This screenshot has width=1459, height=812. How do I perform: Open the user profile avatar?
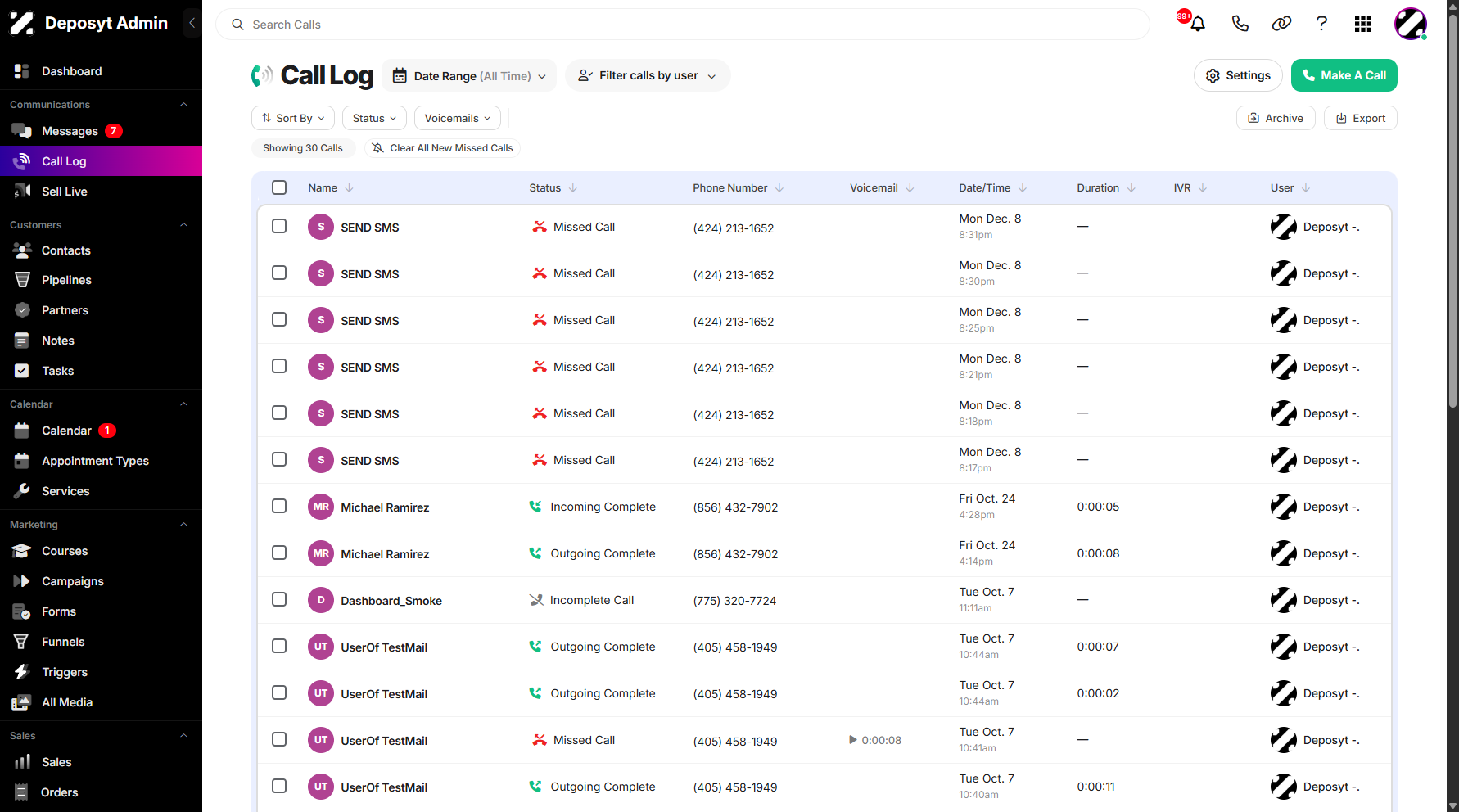(x=1411, y=24)
